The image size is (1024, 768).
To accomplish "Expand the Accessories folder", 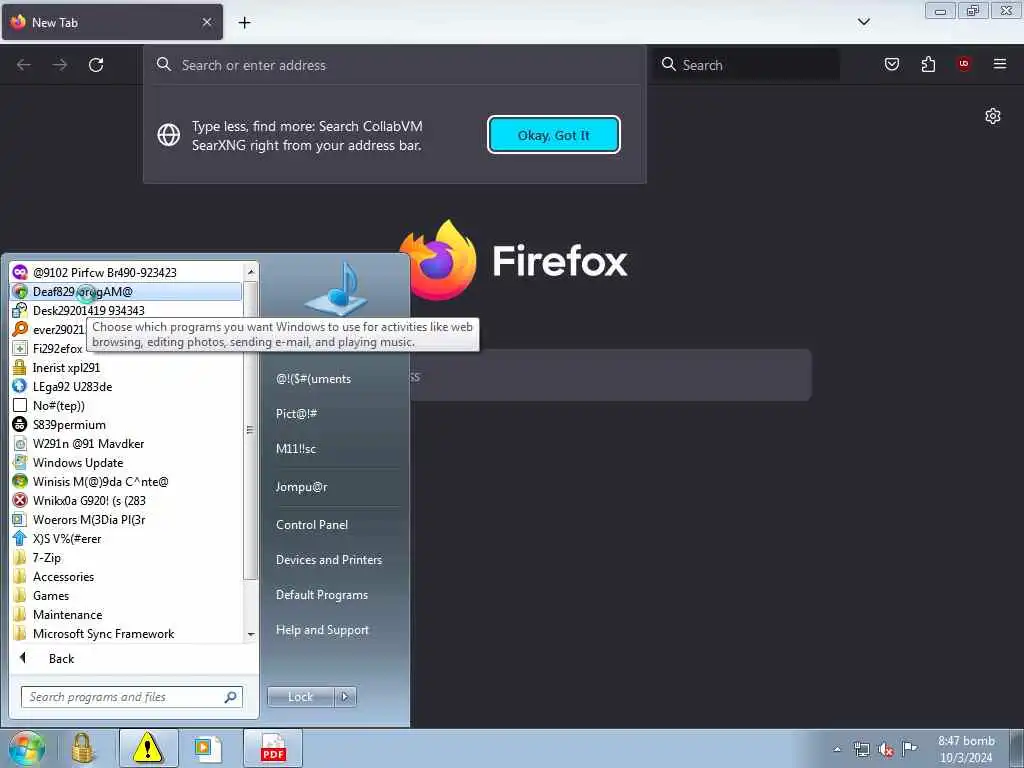I will [x=127, y=577].
